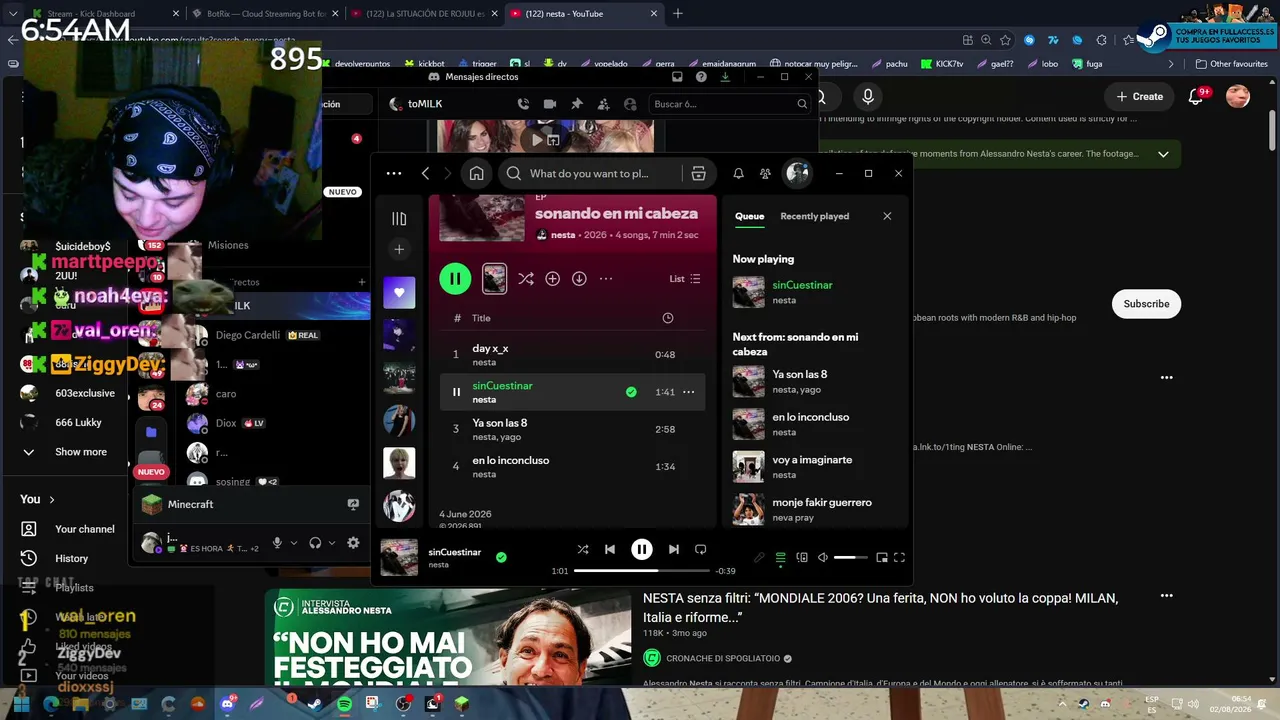The height and width of the screenshot is (720, 1280).
Task: Toggle saved checkmark on sinCuestinar row
Action: click(631, 392)
